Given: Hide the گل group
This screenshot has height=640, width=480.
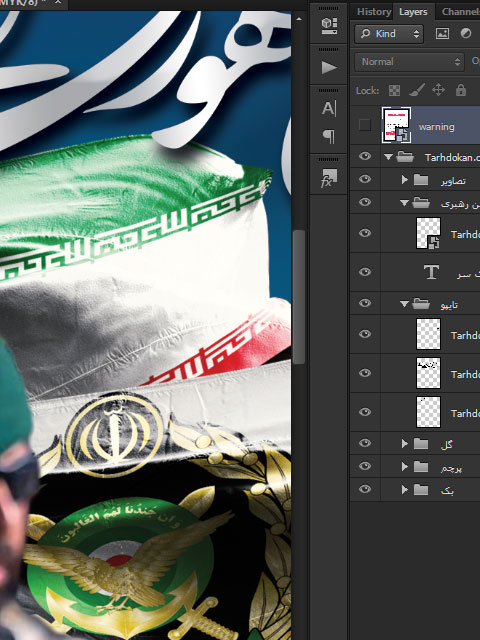Looking at the screenshot, I should point(365,443).
